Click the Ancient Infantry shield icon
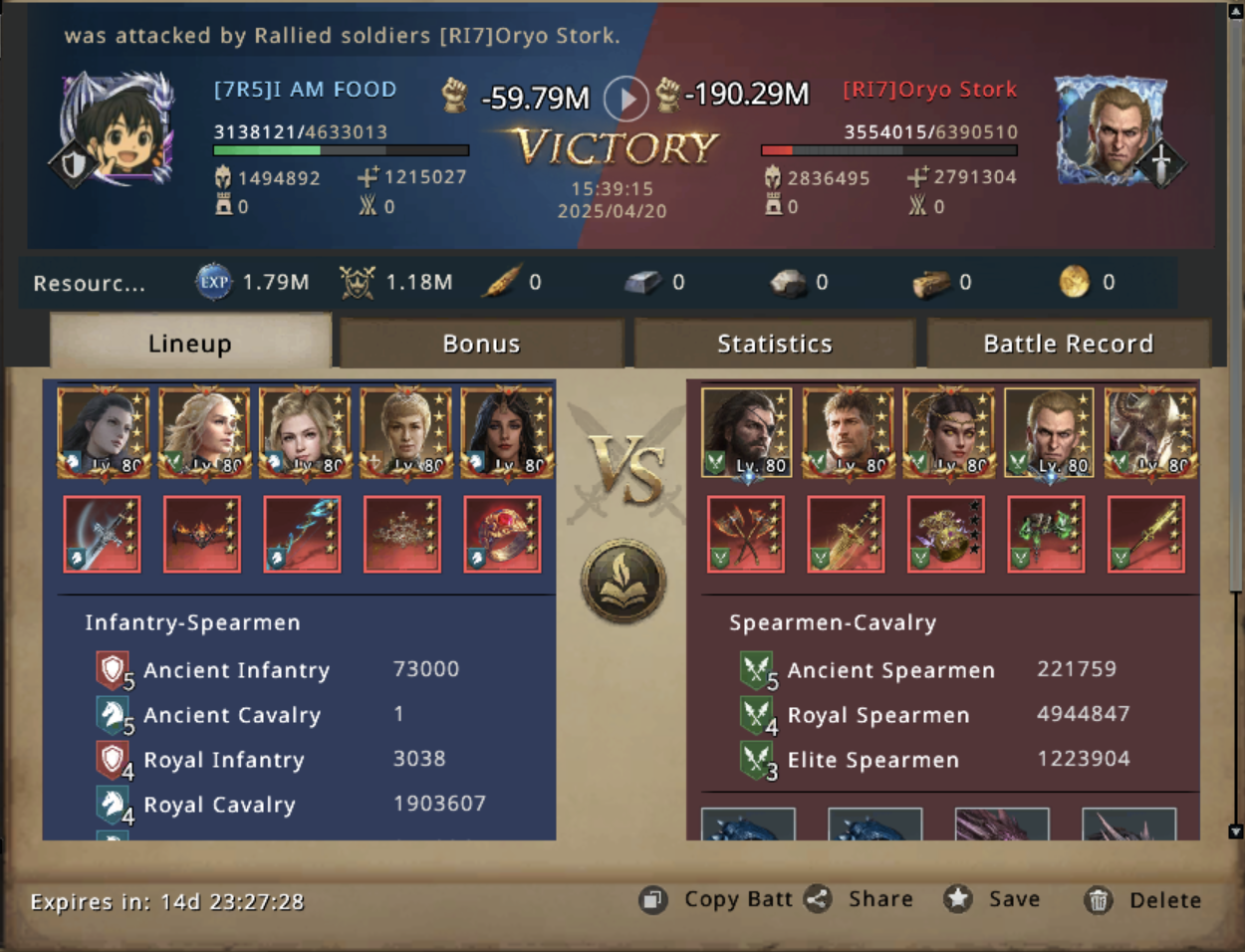The width and height of the screenshot is (1245, 952). (x=113, y=670)
